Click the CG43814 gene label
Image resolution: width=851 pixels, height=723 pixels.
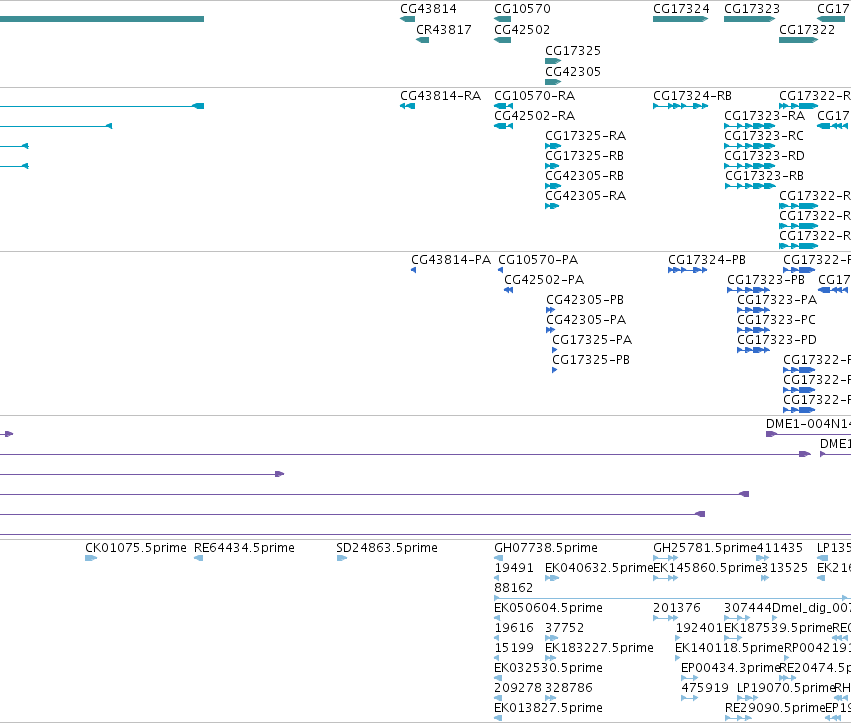(x=428, y=9)
